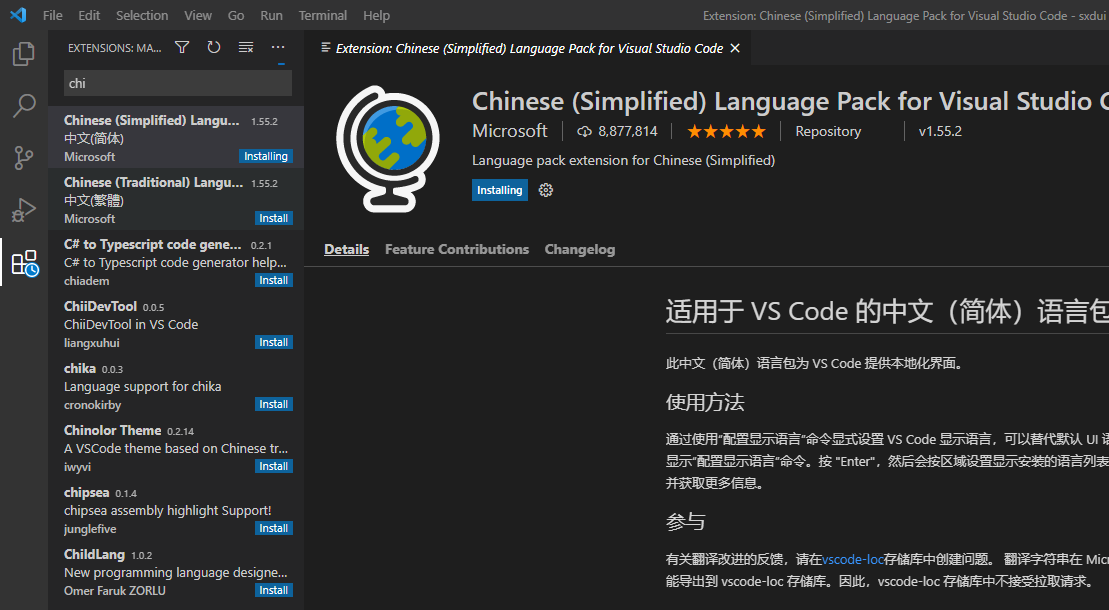
Task: Click description Language pack extension for Chinese (Simplified)
Action: [x=623, y=161]
